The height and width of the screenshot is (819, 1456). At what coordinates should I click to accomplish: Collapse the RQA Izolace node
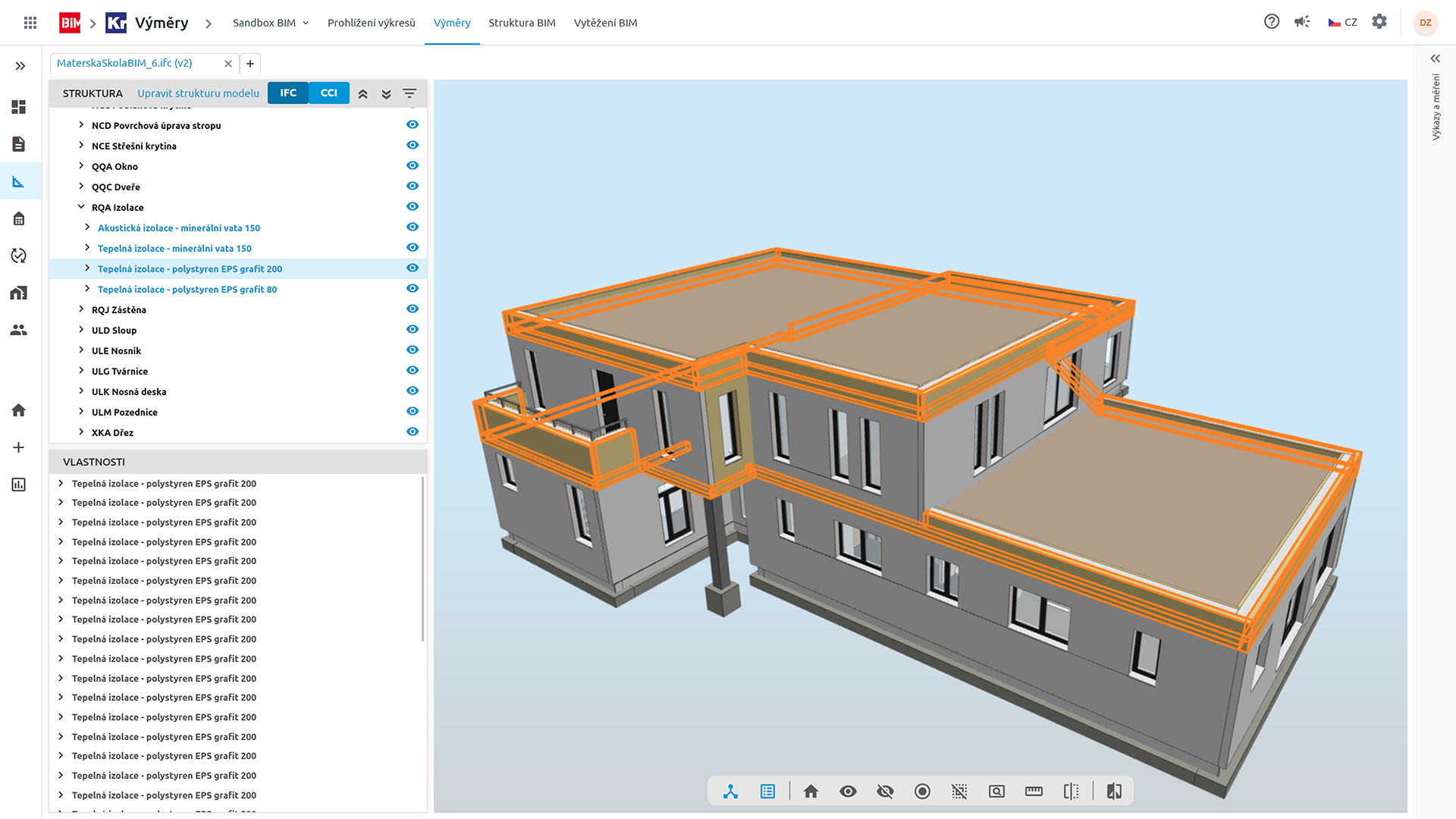pyautogui.click(x=81, y=207)
